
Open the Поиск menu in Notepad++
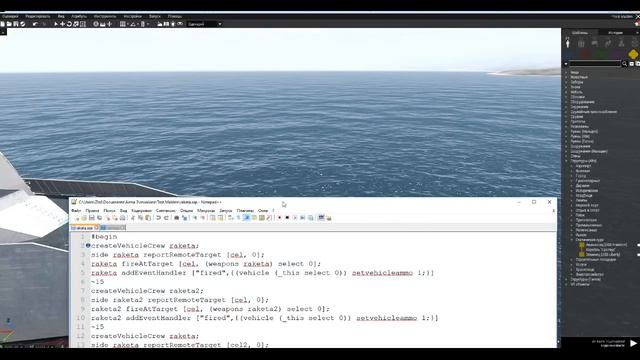(x=109, y=211)
